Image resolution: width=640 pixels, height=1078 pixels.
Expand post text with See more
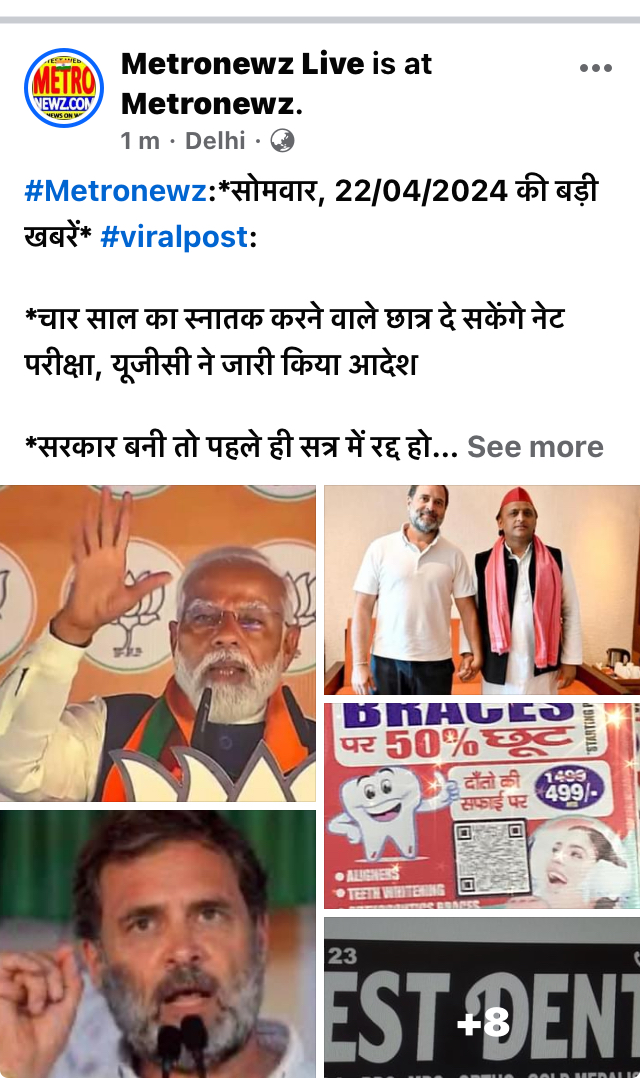tap(536, 447)
